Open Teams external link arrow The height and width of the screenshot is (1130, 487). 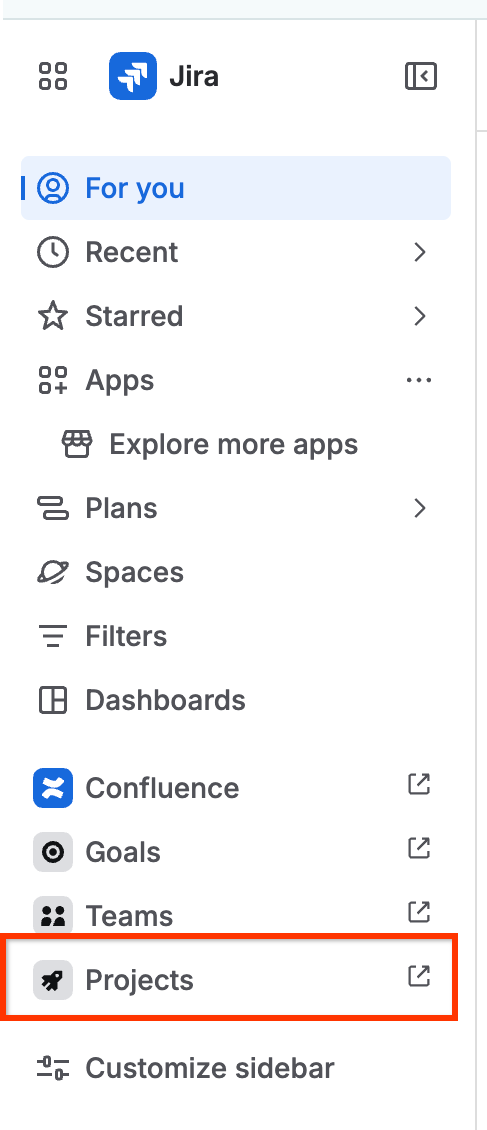419,912
